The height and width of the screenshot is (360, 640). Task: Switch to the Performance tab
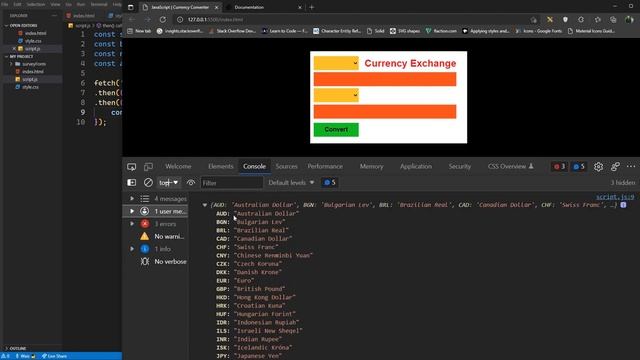click(325, 167)
